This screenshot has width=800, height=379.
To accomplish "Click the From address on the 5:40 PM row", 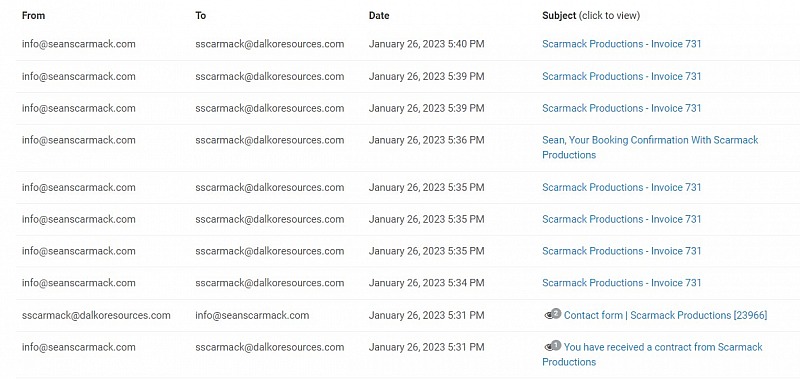I will click(79, 44).
